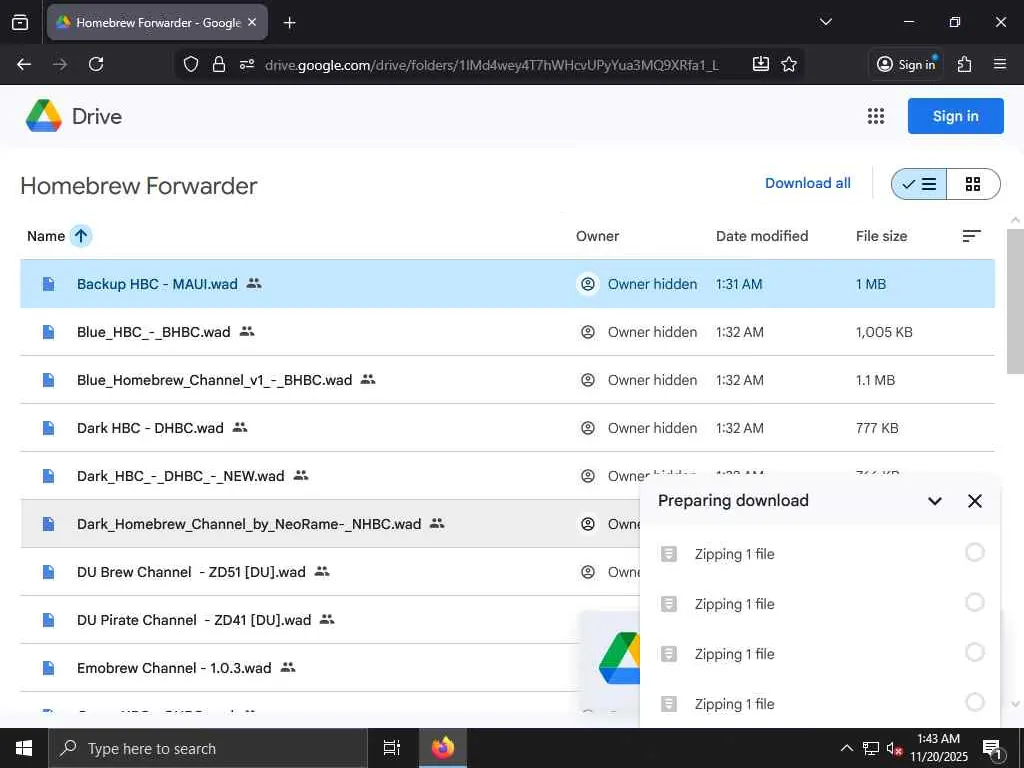Select Blue_HBC_-_BHBC.wad file
This screenshot has width=1024, height=768.
point(507,332)
